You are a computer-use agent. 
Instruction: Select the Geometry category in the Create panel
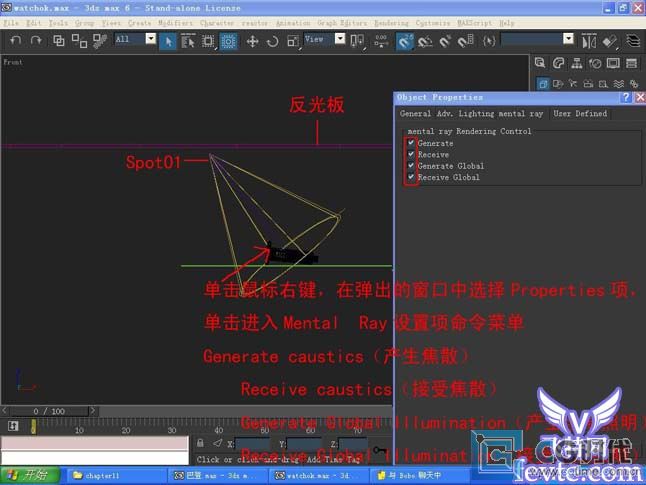[543, 84]
